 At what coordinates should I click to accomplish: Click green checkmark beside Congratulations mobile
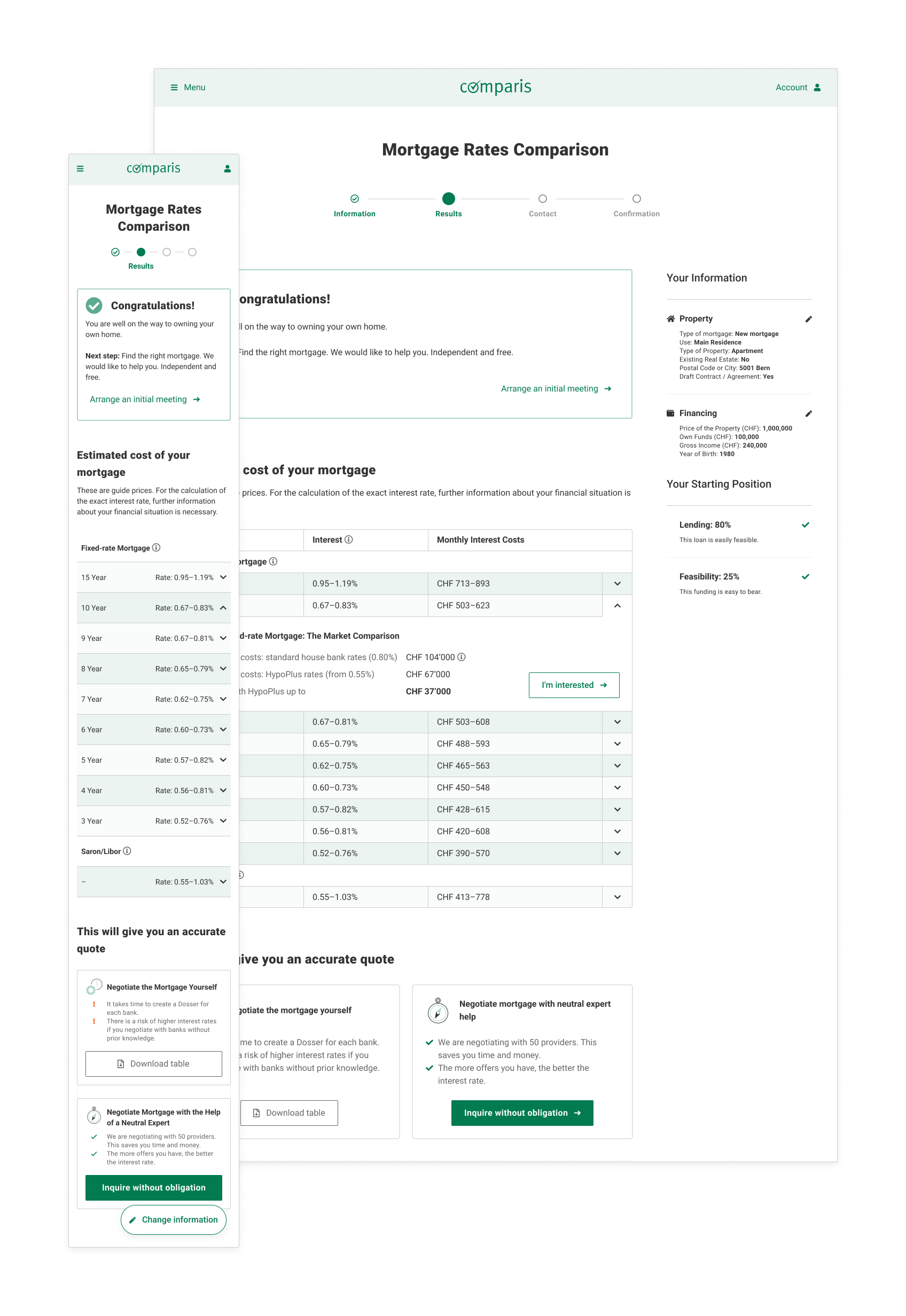coord(94,305)
